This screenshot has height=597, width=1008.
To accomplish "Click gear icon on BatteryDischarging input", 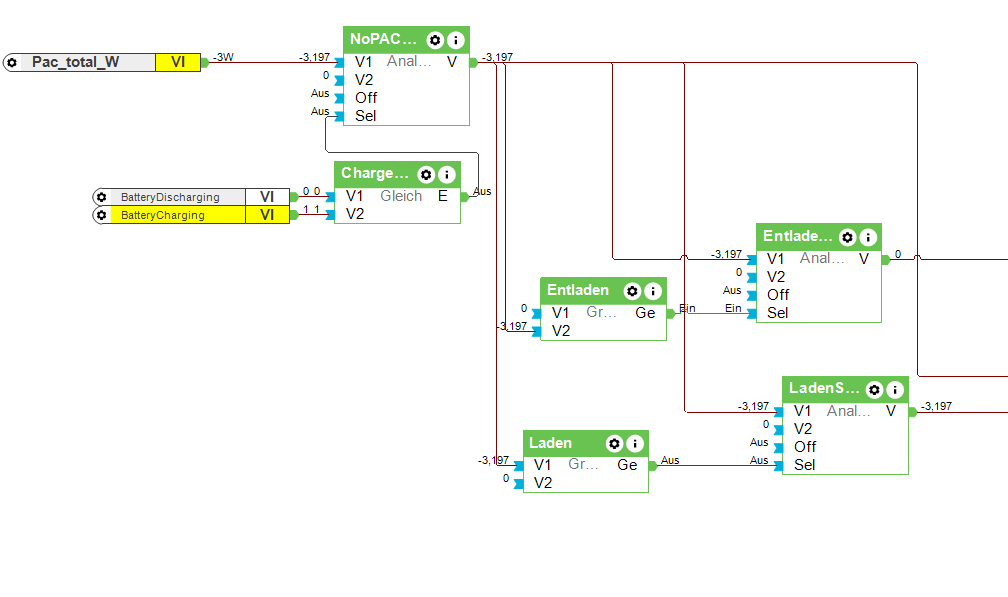I will (101, 197).
